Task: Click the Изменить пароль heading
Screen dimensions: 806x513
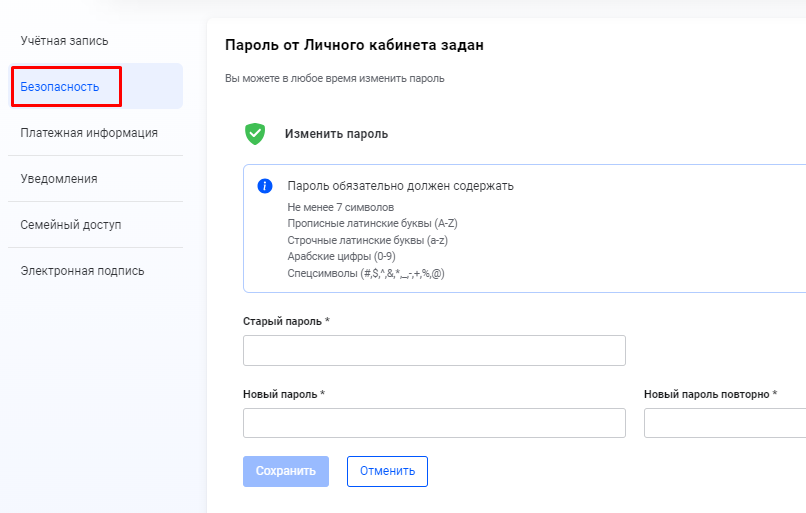Action: 336,134
